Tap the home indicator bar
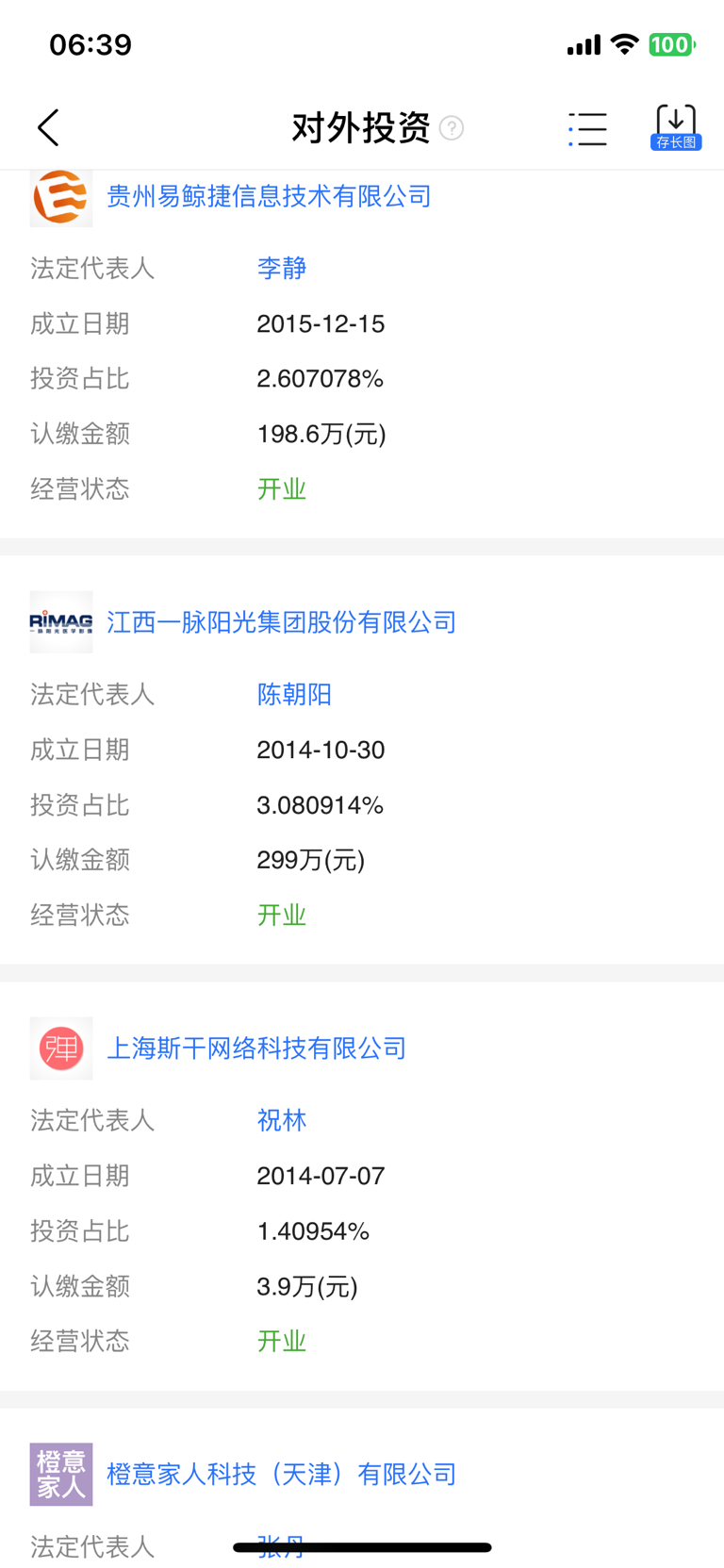This screenshot has width=724, height=1568. (362, 1547)
